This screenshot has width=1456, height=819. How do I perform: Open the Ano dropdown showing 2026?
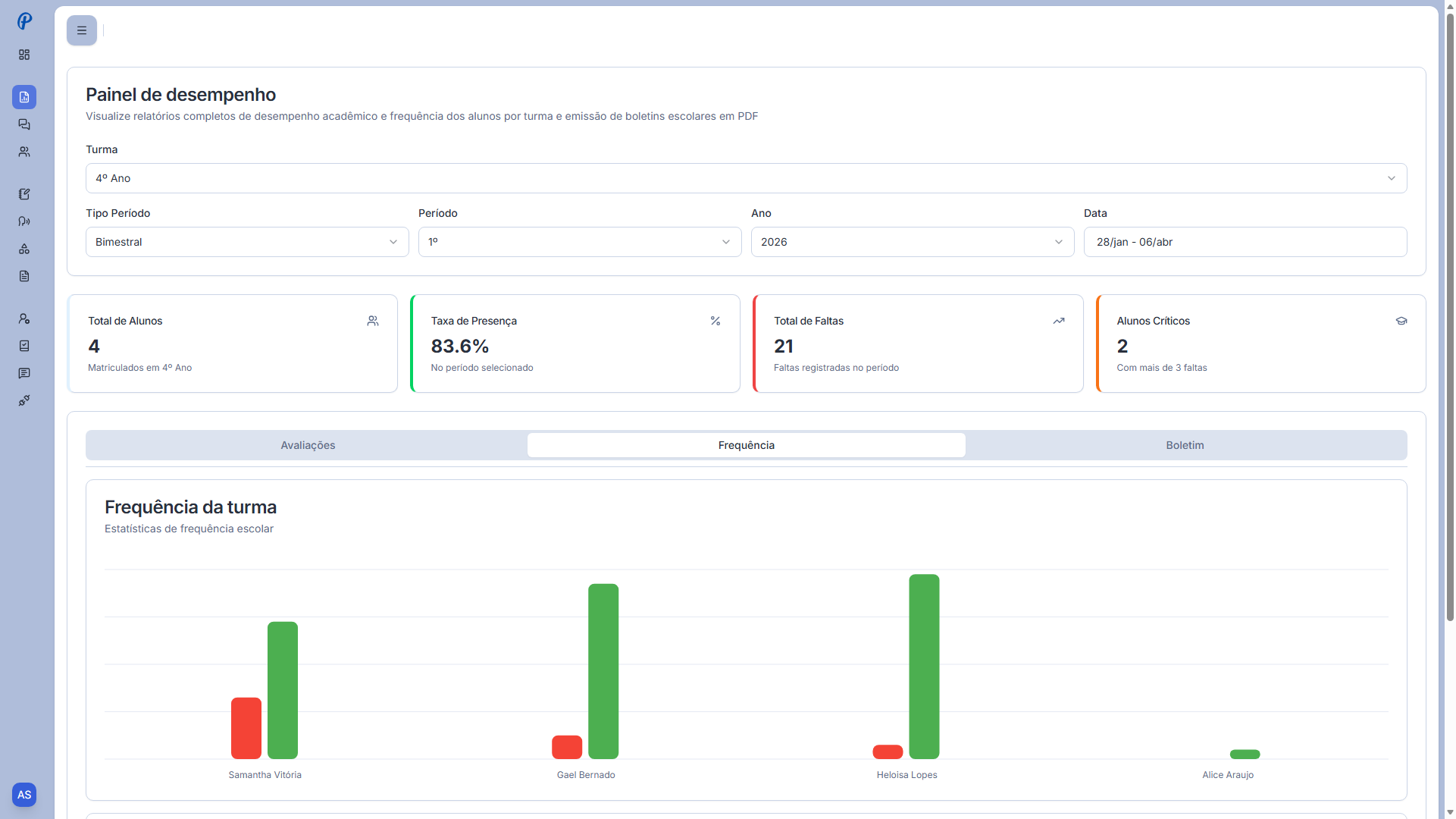(x=912, y=242)
